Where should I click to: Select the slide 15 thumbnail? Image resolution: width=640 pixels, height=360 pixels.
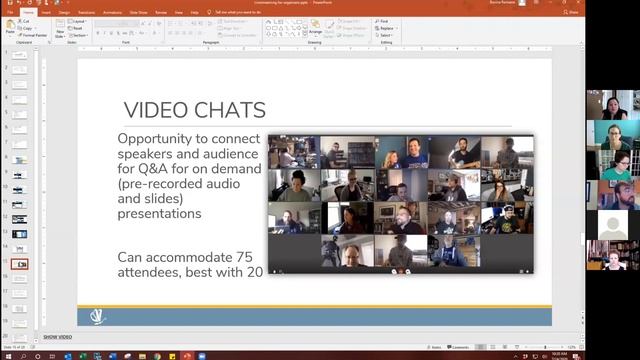coord(20,264)
